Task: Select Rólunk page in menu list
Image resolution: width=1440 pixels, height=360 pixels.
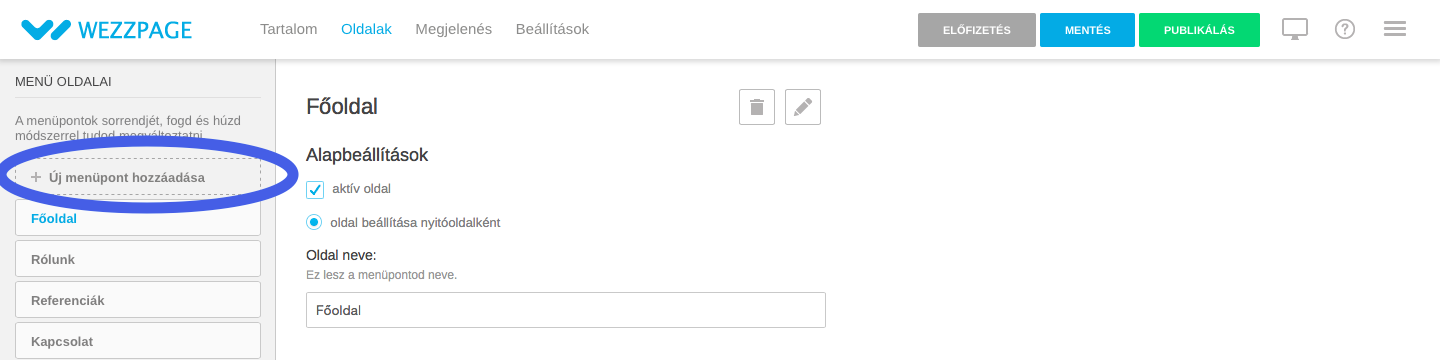Action: 138,259
